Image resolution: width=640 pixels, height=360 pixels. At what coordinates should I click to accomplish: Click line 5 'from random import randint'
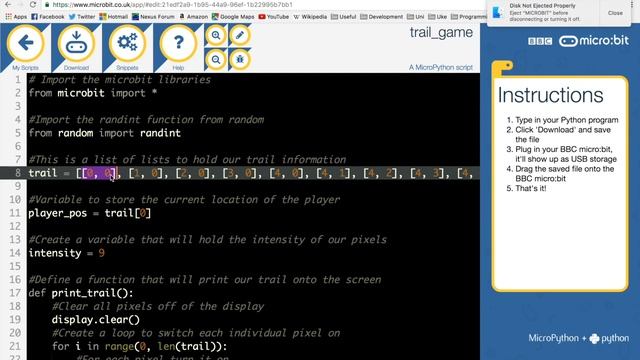click(x=104, y=133)
